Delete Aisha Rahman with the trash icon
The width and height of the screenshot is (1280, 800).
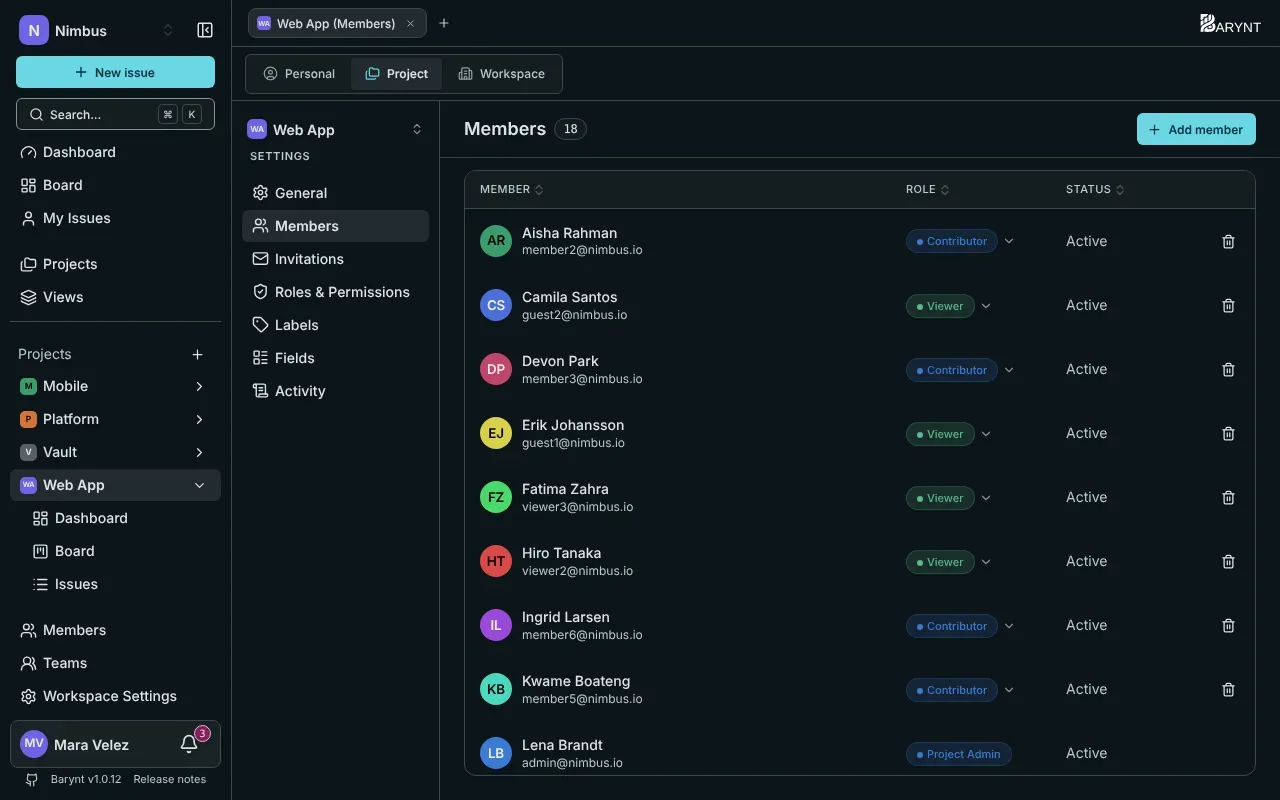click(1229, 241)
